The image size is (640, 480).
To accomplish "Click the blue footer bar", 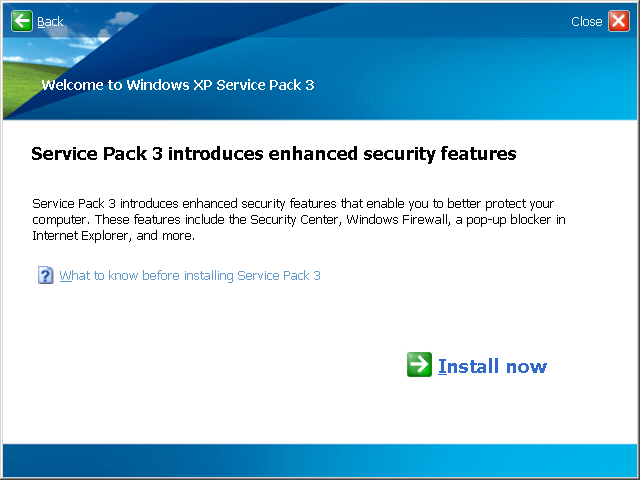I will 320,460.
